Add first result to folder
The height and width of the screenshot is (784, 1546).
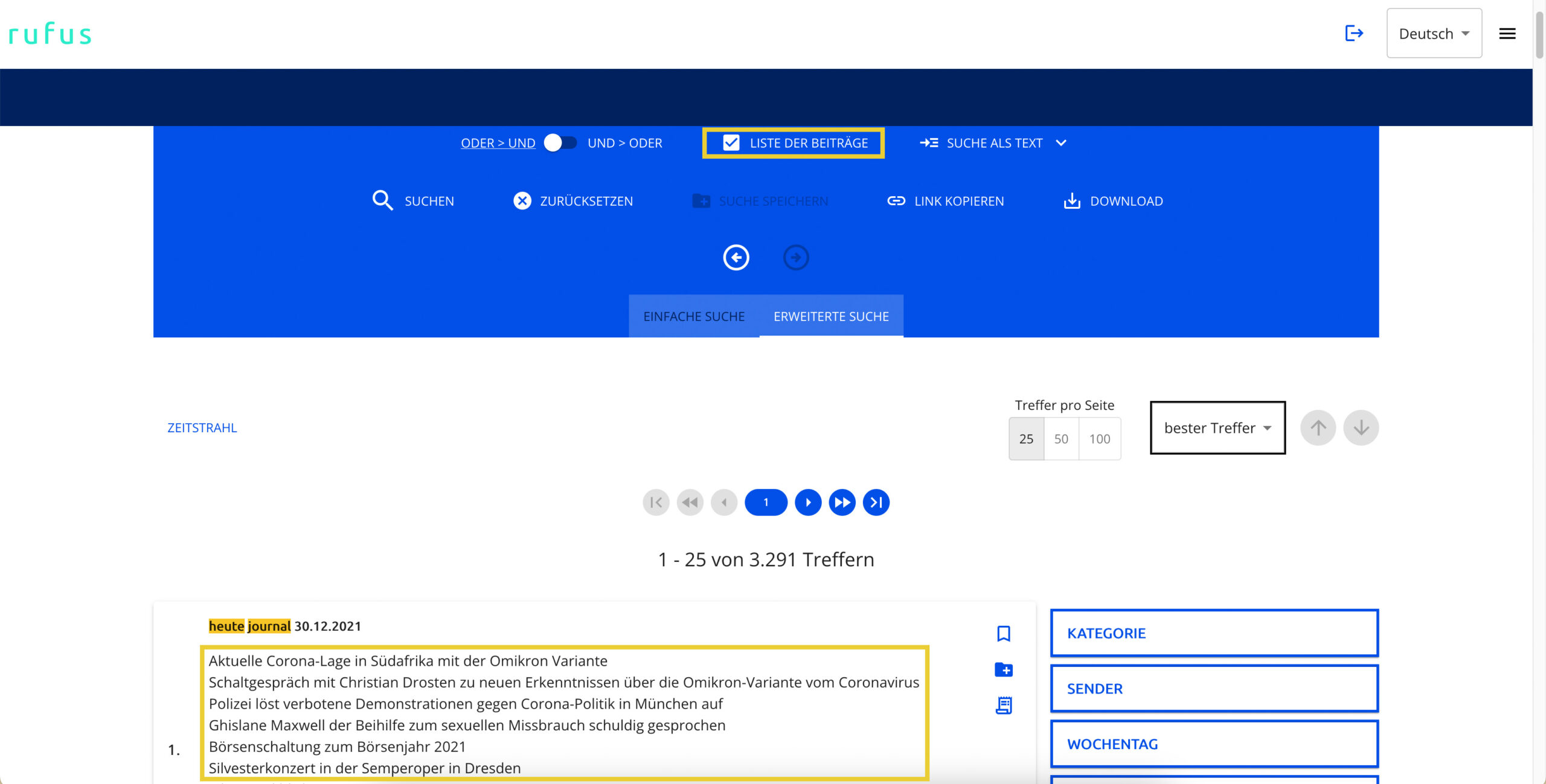click(x=1003, y=669)
